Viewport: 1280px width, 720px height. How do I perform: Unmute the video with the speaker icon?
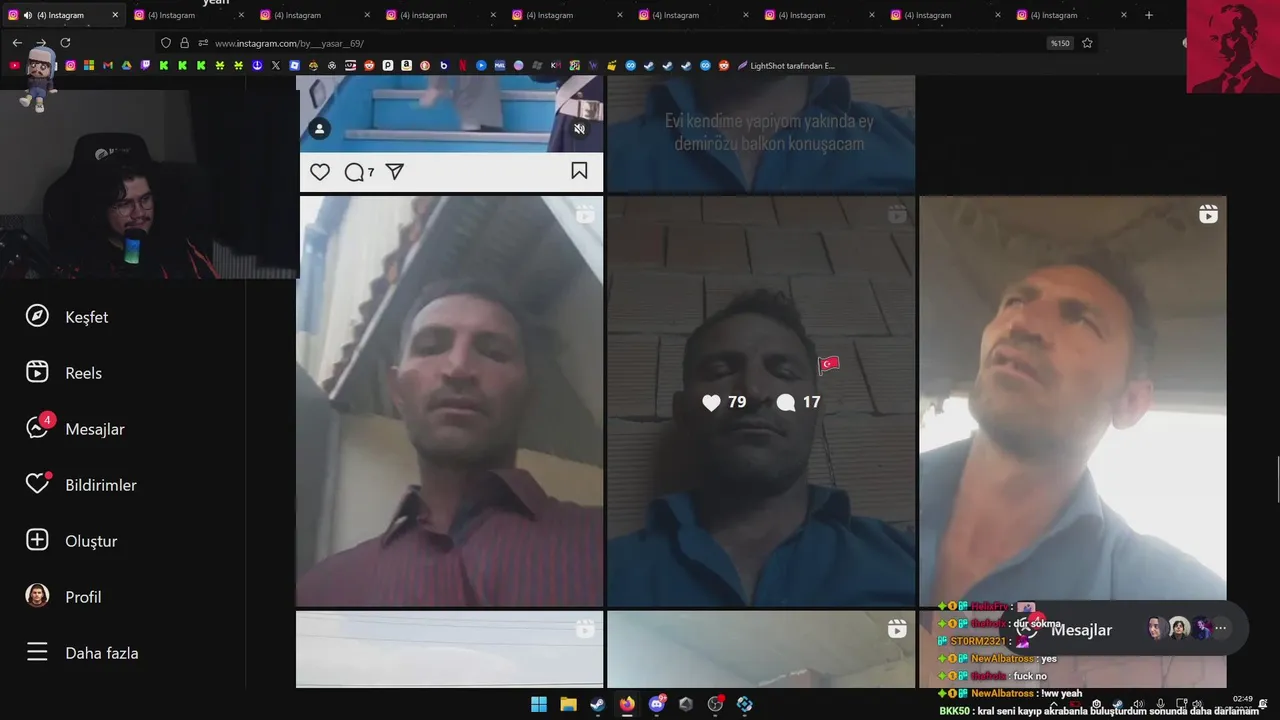[x=579, y=129]
